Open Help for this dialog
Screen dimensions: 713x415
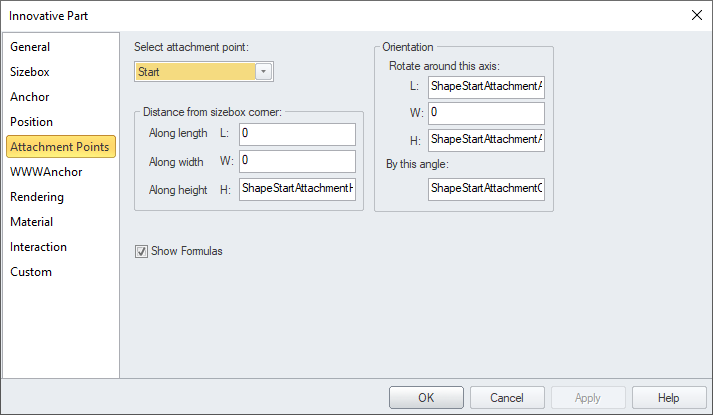point(669,398)
